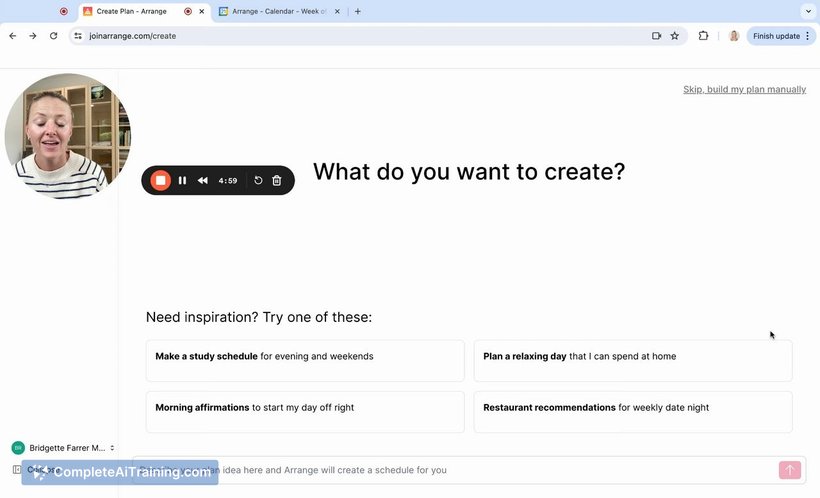This screenshot has width=820, height=498.
Task: Delete the recording with trash icon
Action: (277, 180)
